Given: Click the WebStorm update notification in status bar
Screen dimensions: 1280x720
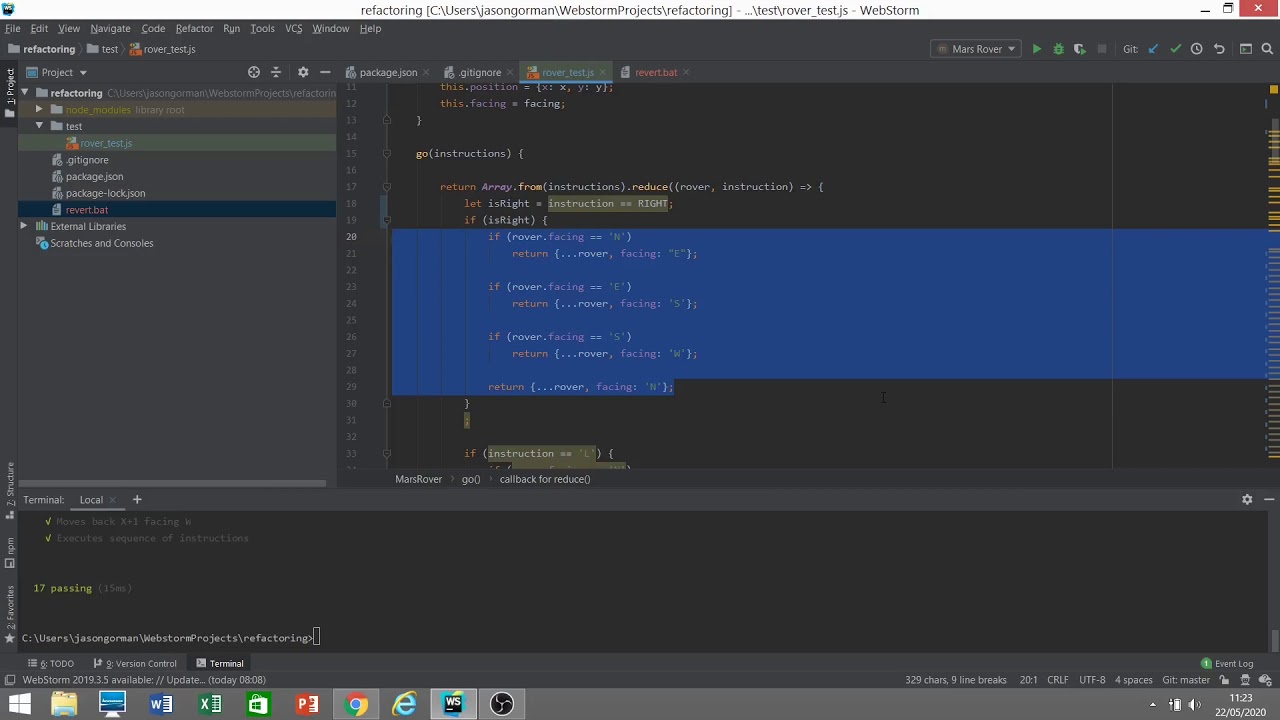Looking at the screenshot, I should click(x=144, y=680).
